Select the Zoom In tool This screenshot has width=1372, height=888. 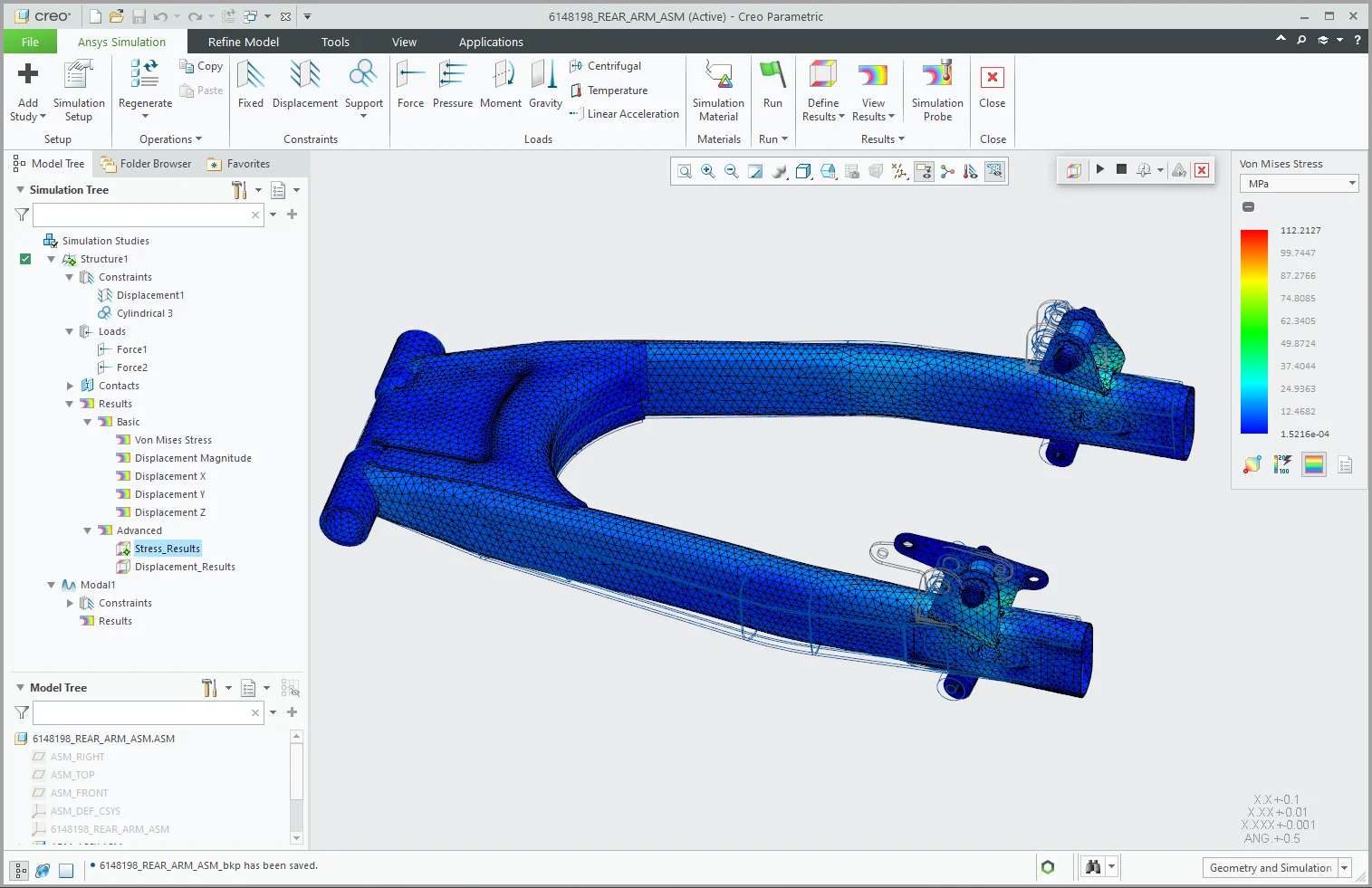point(707,171)
